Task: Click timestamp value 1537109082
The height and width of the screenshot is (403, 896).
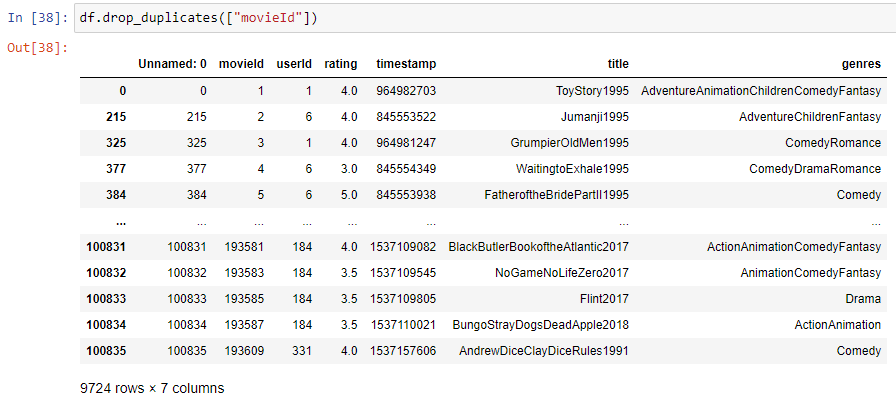Action: point(403,247)
